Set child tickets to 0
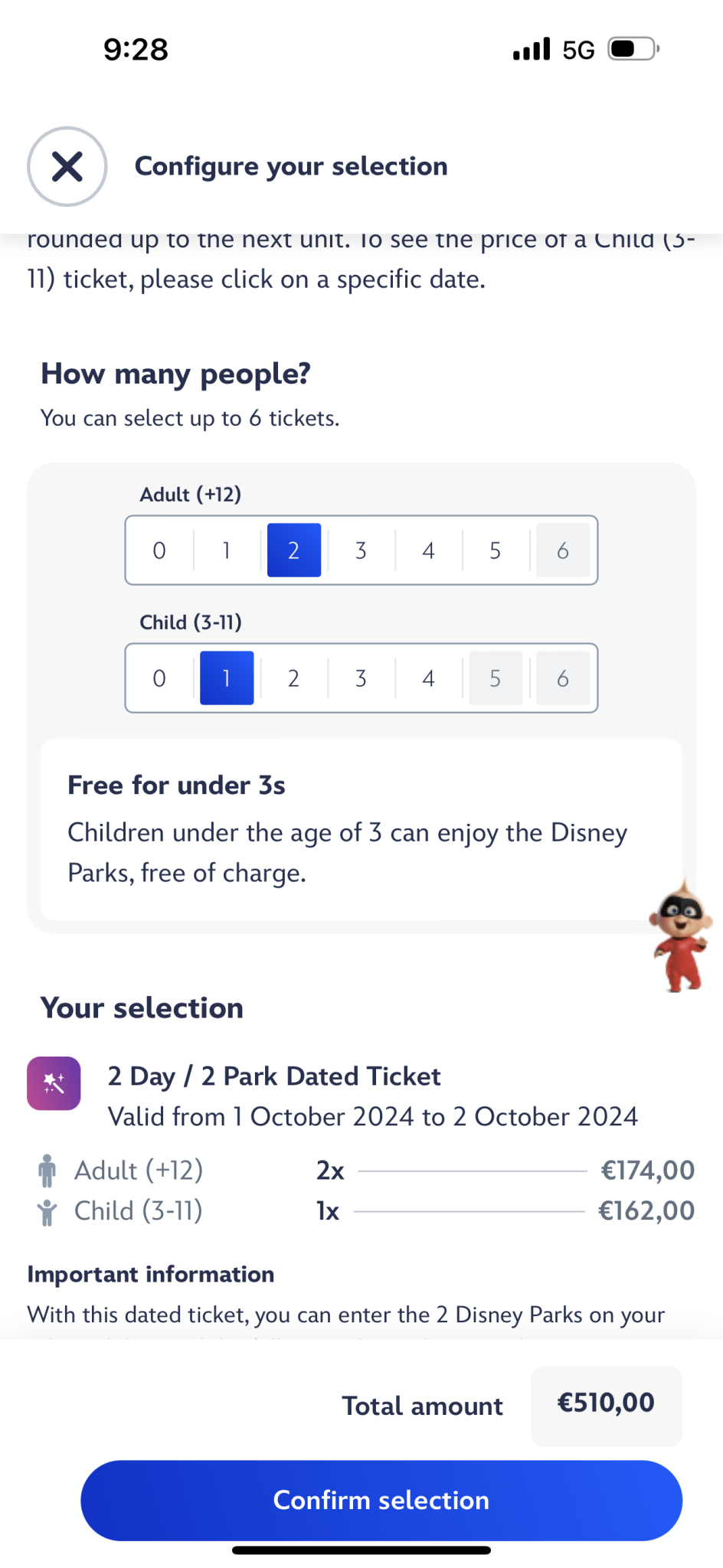This screenshot has width=723, height=1568. click(159, 678)
